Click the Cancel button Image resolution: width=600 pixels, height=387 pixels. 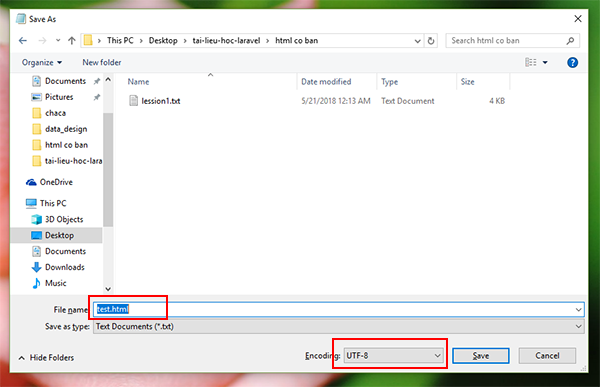click(x=547, y=356)
